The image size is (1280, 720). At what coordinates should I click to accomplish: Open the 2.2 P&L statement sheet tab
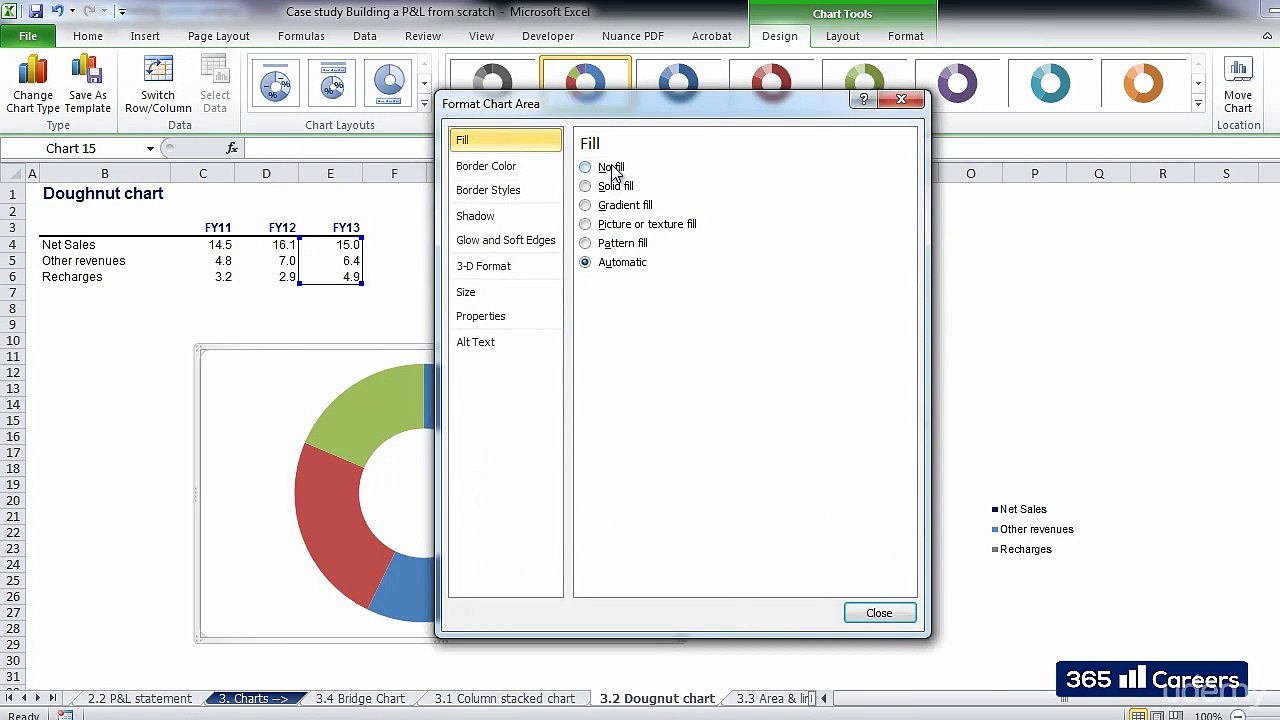[140, 698]
